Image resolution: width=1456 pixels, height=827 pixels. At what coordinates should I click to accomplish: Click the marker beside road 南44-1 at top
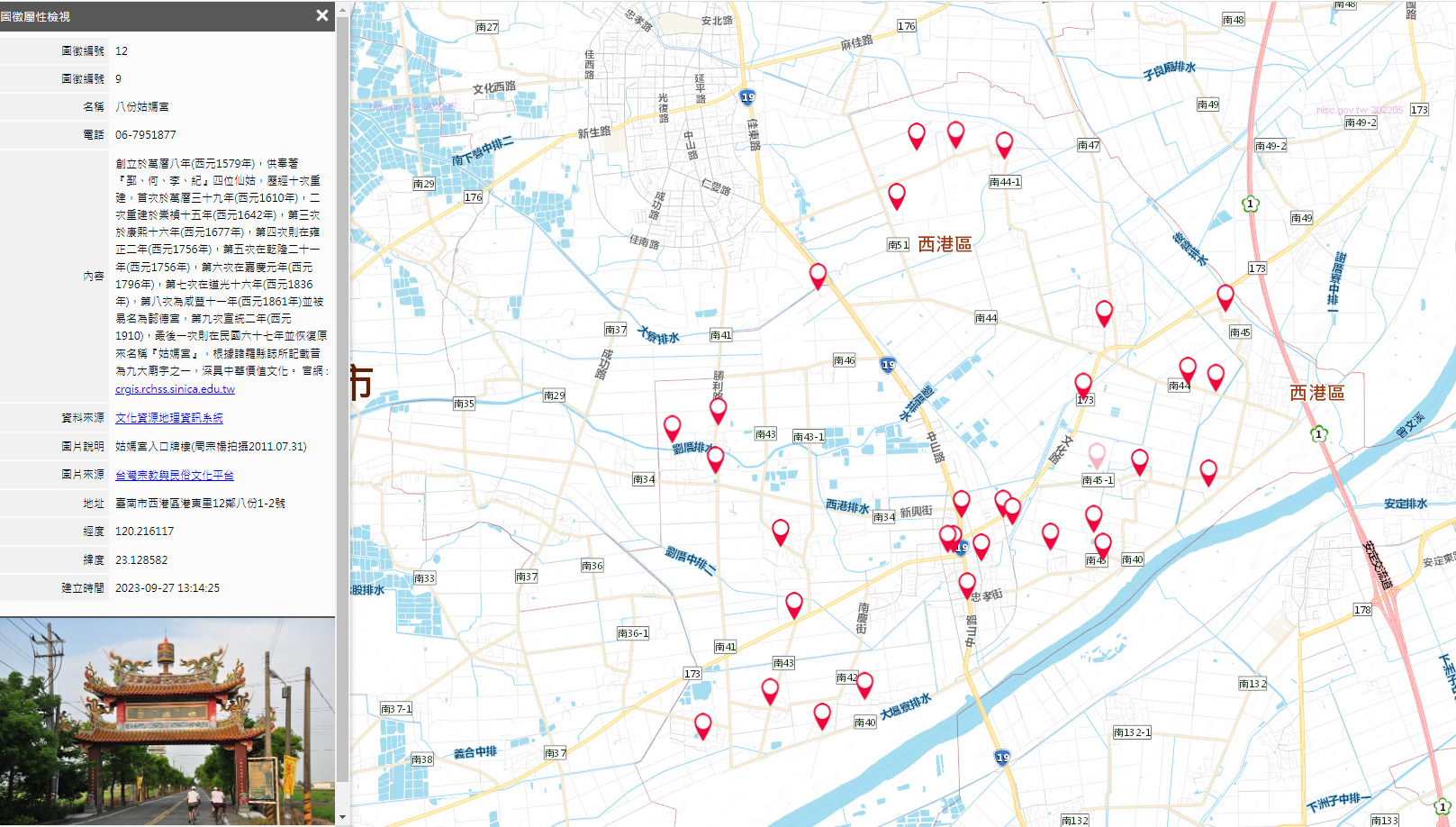[x=1005, y=144]
